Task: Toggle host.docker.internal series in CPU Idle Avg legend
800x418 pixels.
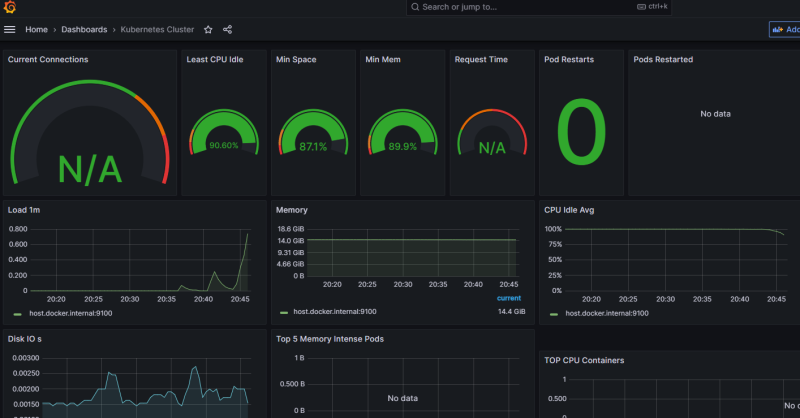Action: (x=606, y=313)
